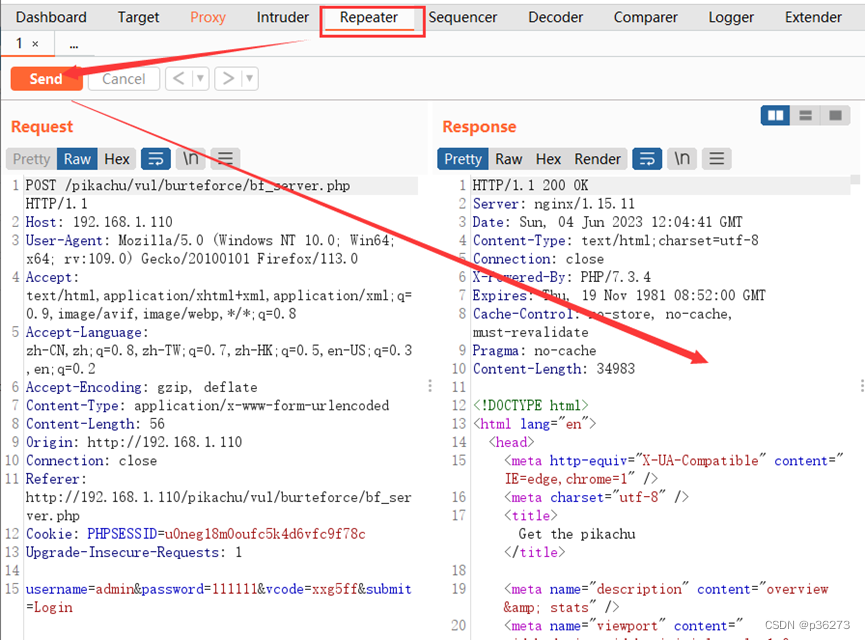
Task: Click the HTTP/1.1 200 OK status line
Action: pyautogui.click(x=530, y=185)
